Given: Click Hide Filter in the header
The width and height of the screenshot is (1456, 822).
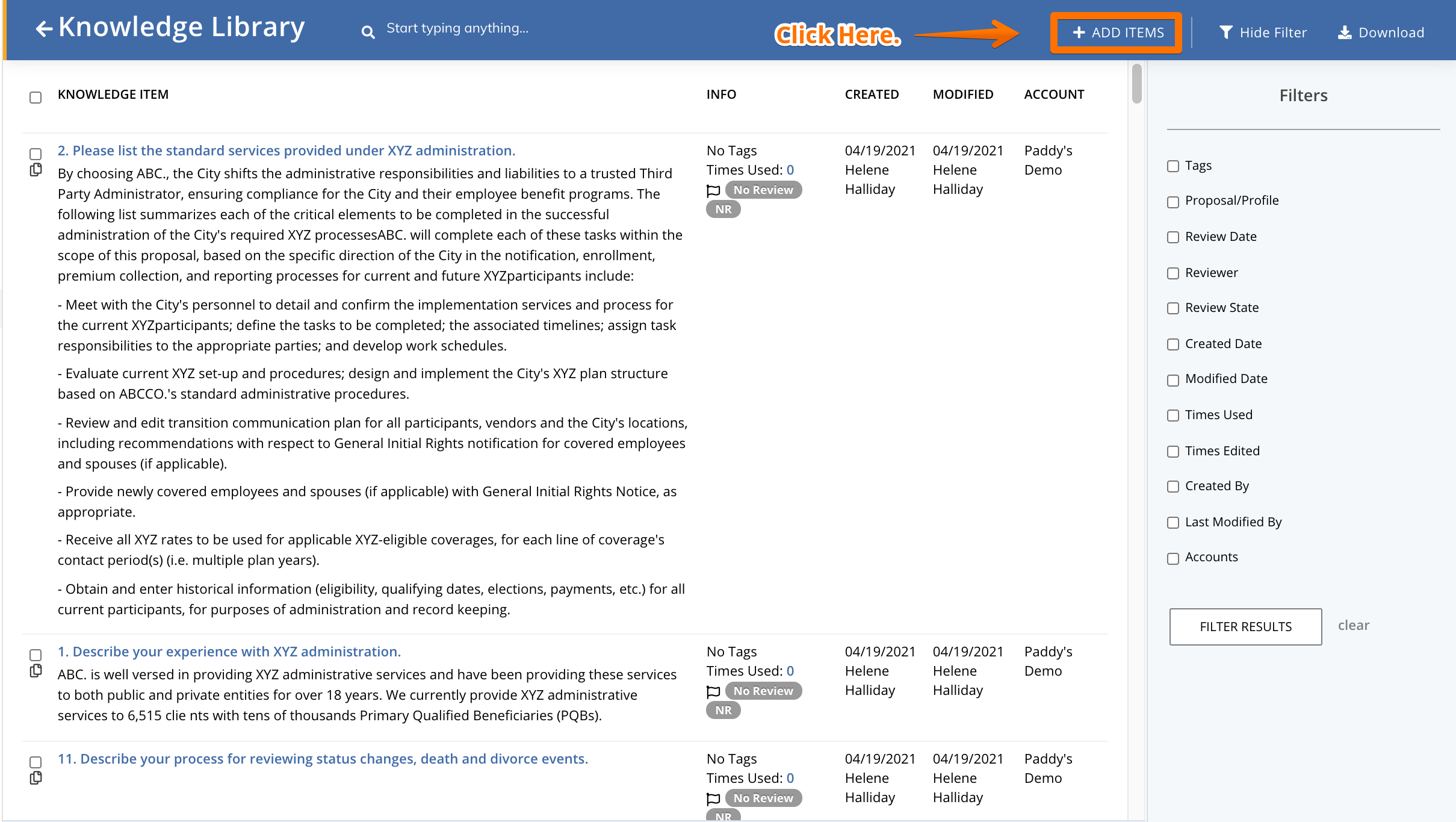Looking at the screenshot, I should [1263, 33].
